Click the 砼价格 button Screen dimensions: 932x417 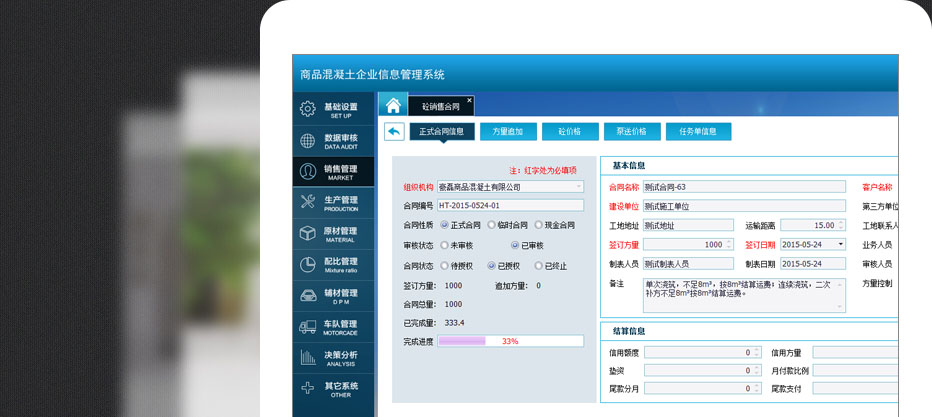pyautogui.click(x=570, y=131)
